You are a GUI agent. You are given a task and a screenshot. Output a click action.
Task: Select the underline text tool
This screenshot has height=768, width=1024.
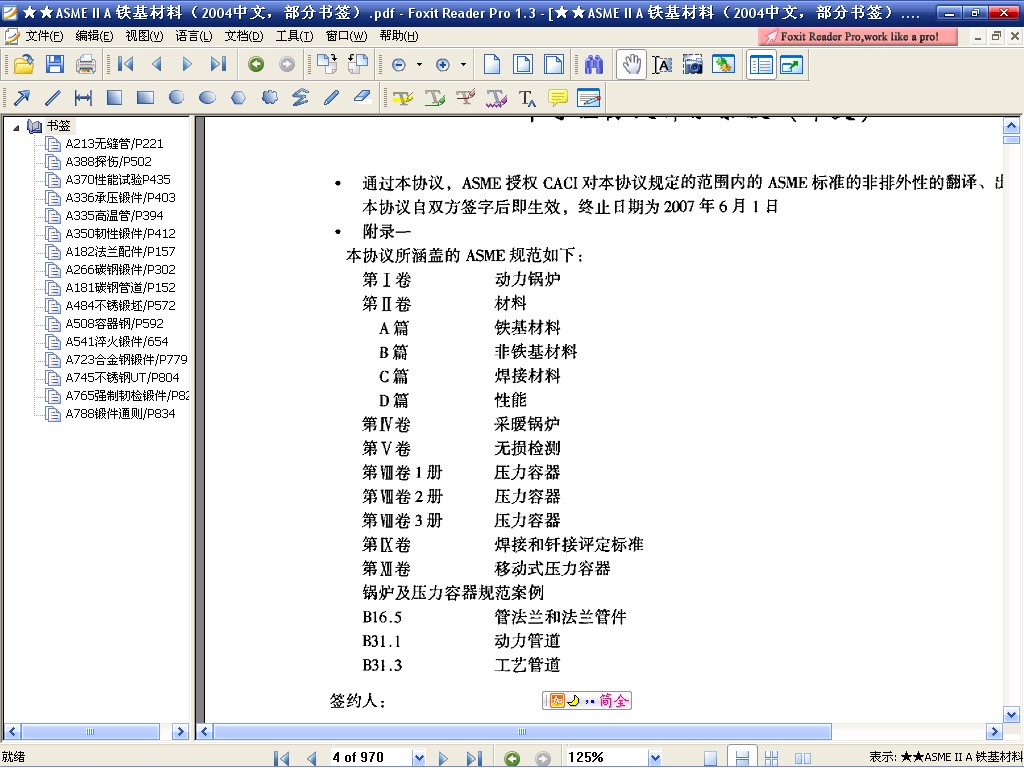coord(434,98)
